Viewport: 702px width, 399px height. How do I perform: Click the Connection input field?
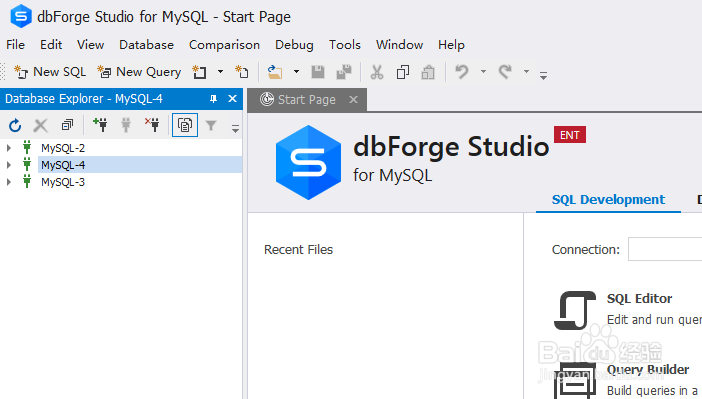(665, 249)
